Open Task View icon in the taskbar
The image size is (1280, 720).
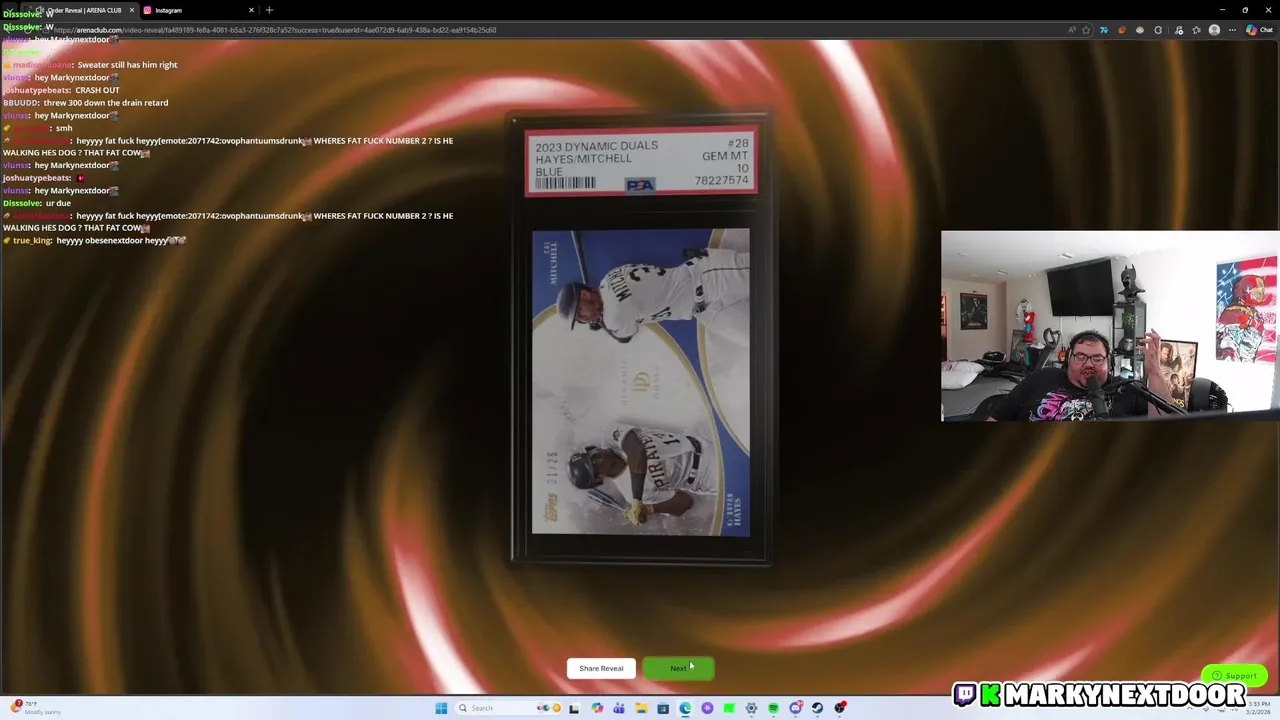pos(574,708)
